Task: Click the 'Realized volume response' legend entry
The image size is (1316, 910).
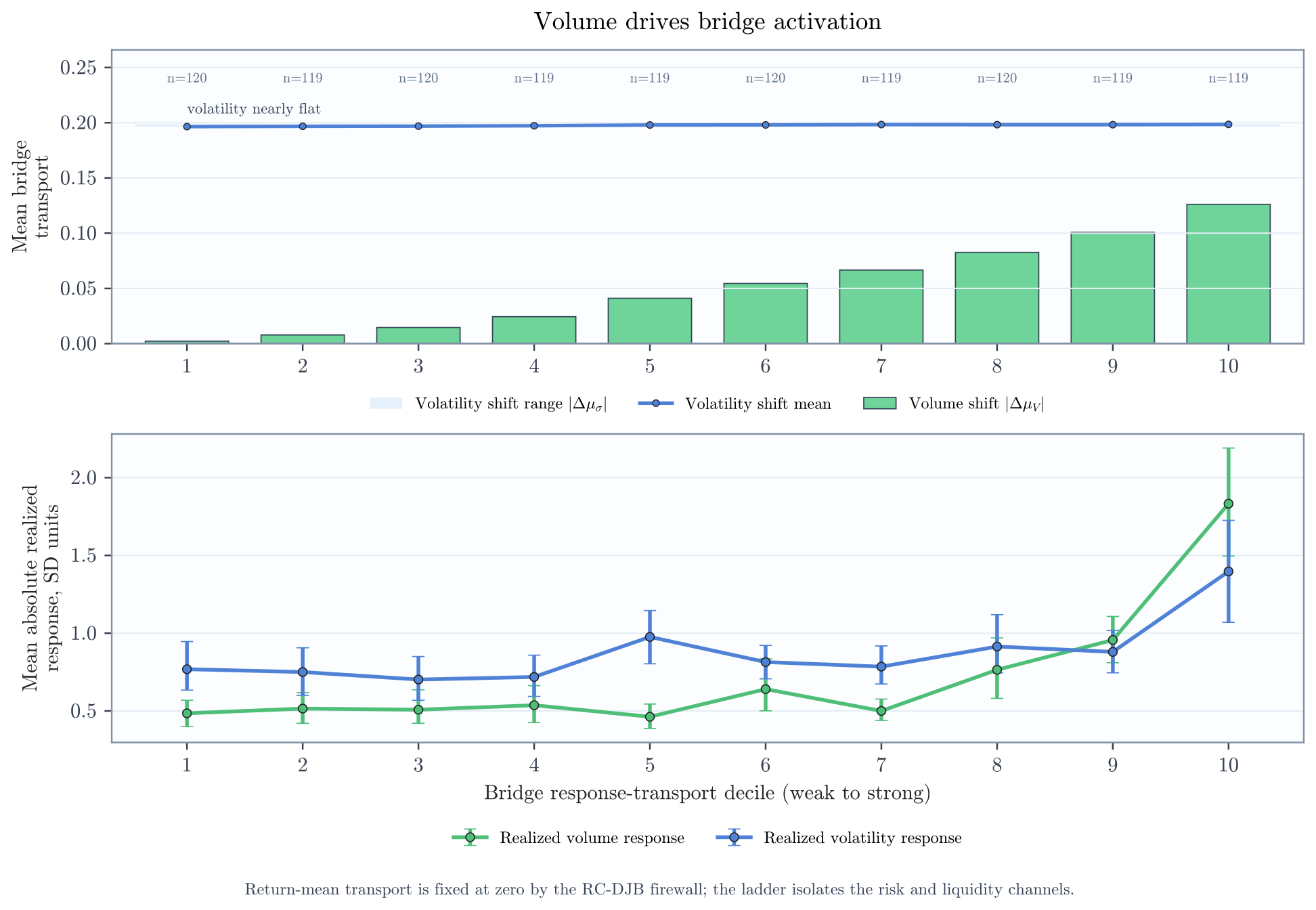Action: (x=569, y=838)
